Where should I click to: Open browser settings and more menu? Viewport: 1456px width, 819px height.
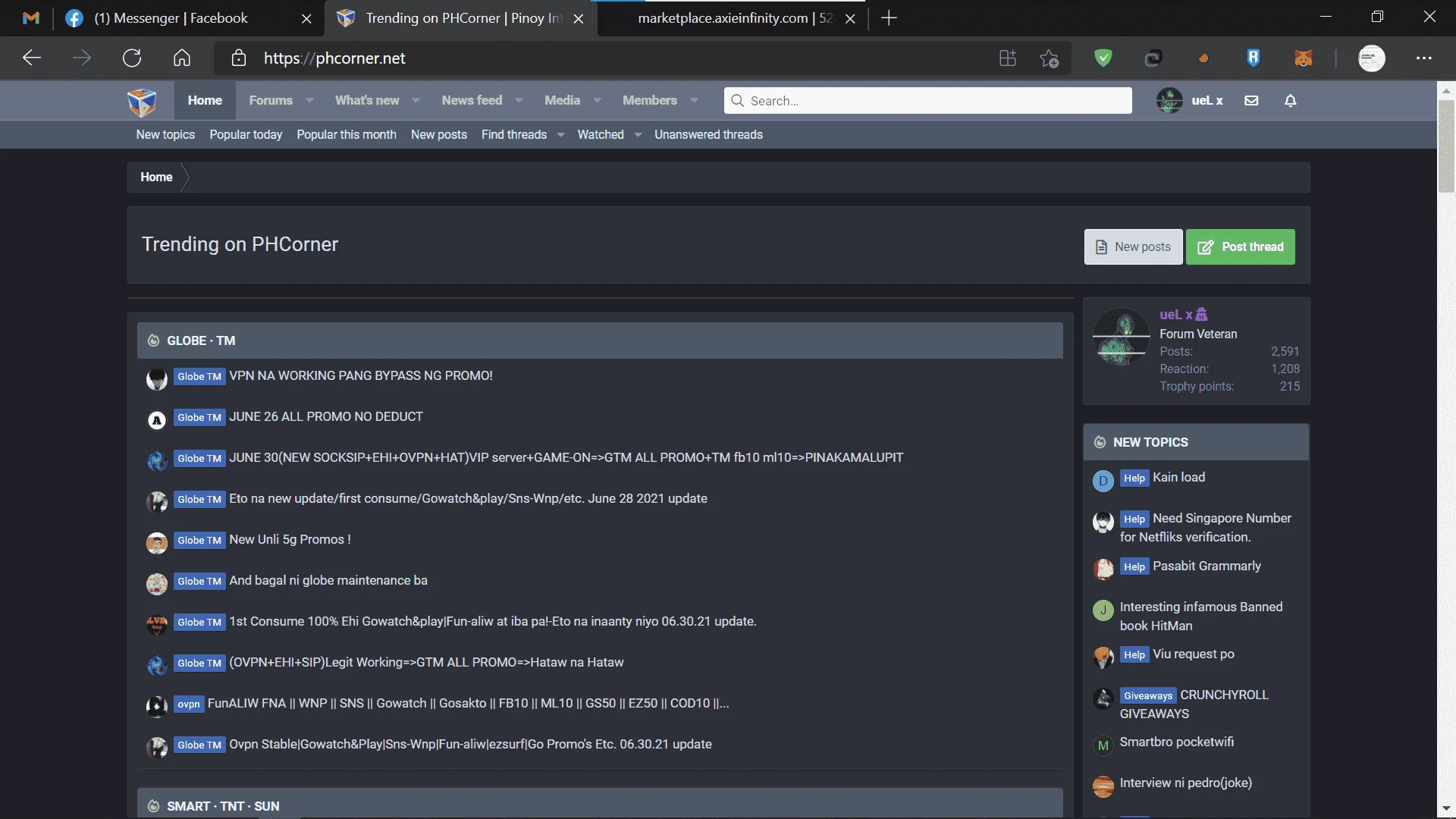coord(1424,58)
